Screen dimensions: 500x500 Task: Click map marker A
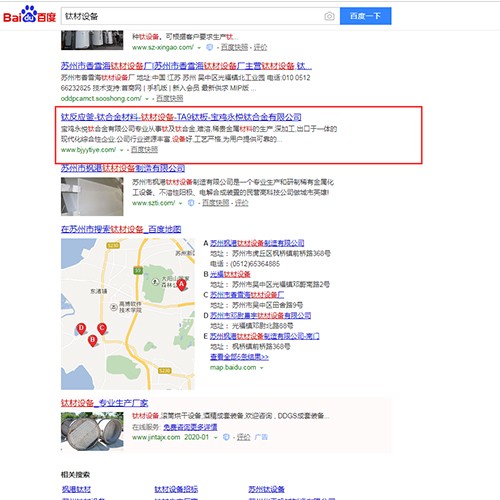(x=181, y=285)
